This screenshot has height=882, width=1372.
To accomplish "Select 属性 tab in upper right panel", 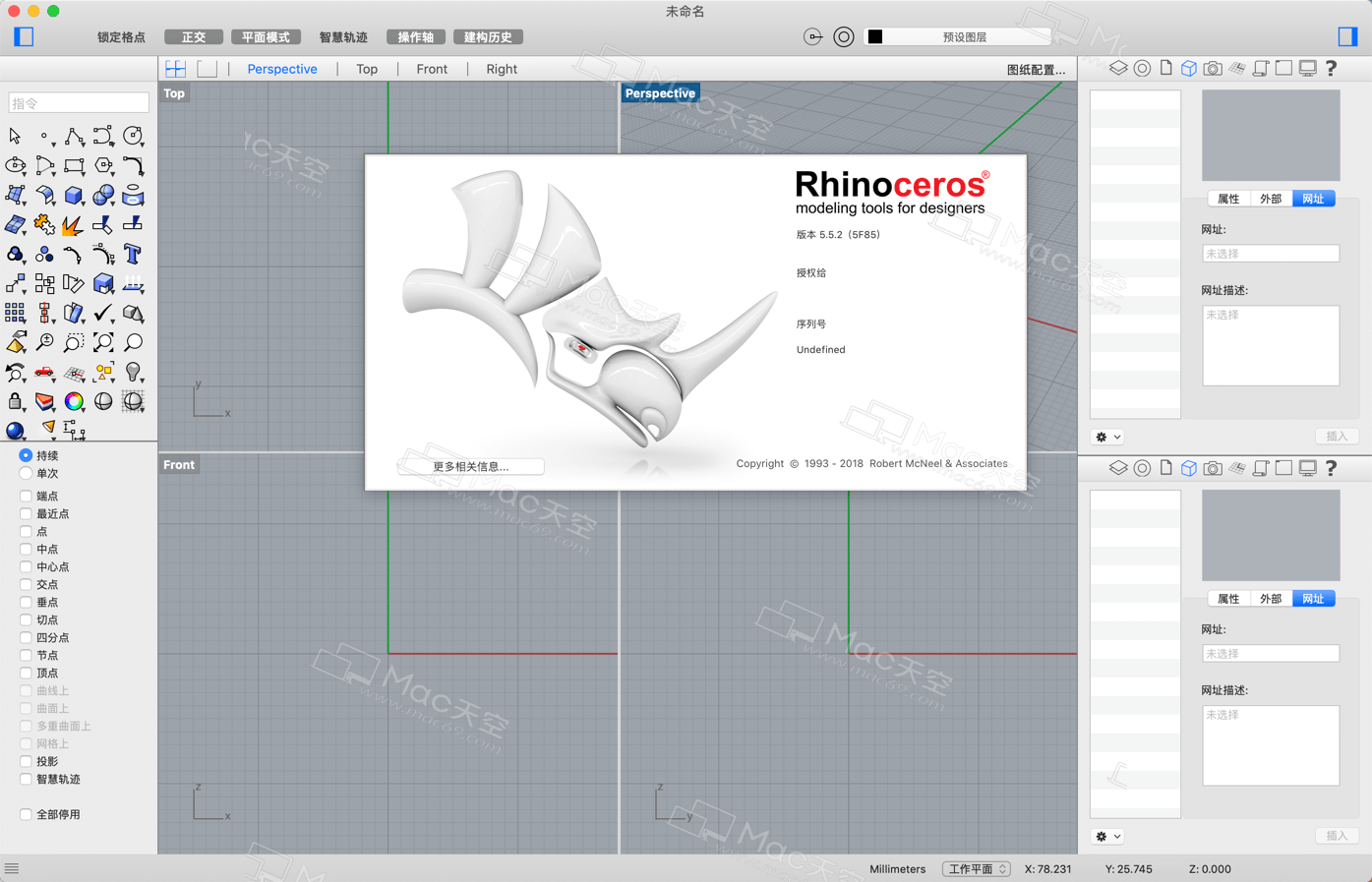I will tap(1228, 199).
